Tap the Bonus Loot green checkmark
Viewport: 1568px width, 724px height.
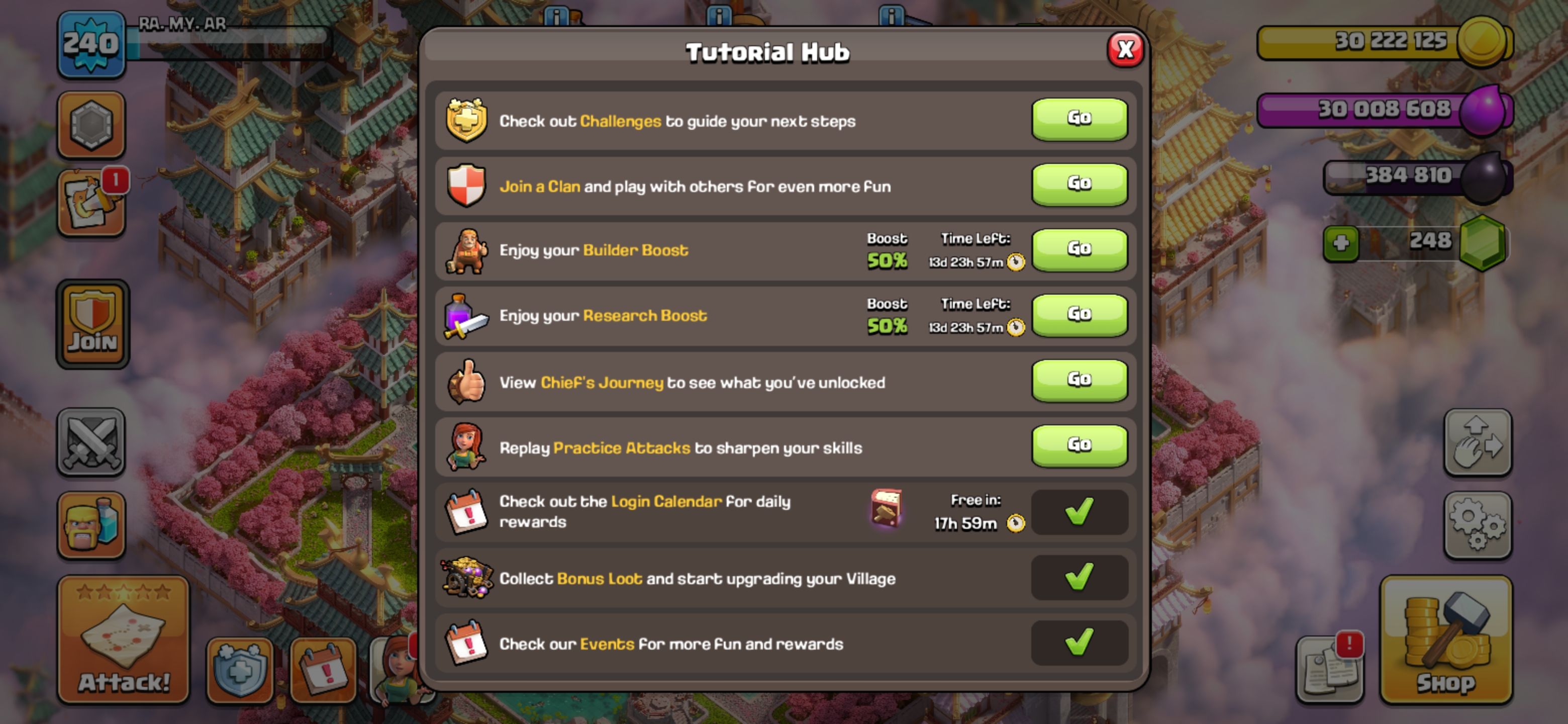[1079, 577]
